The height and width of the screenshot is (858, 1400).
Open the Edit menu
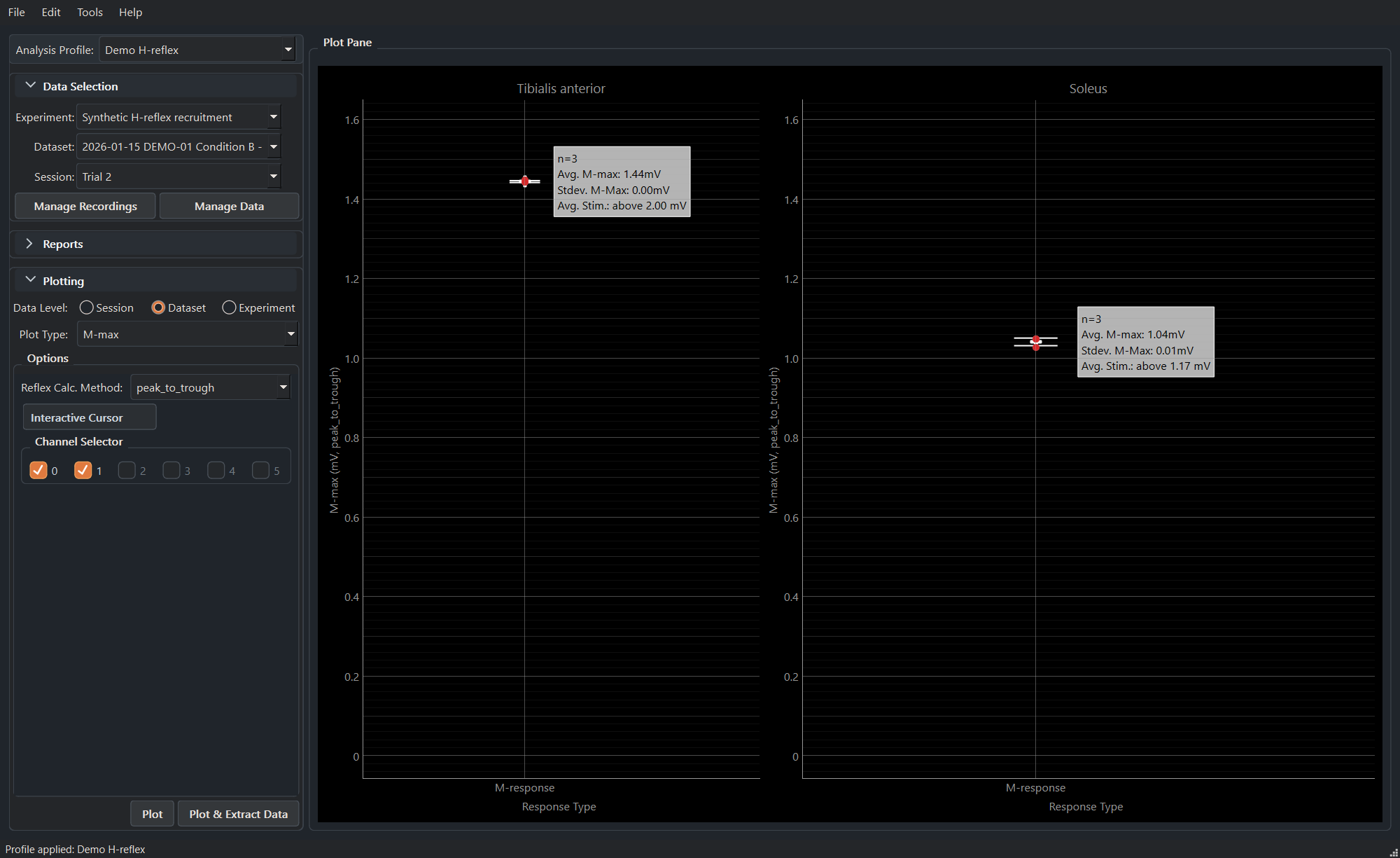(51, 12)
